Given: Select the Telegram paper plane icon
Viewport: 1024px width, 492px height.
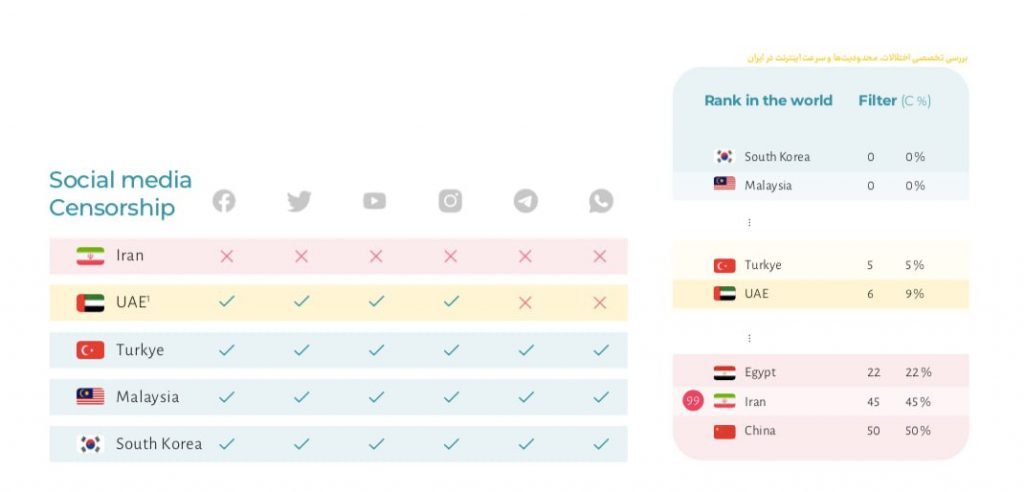Looking at the screenshot, I should 526,201.
